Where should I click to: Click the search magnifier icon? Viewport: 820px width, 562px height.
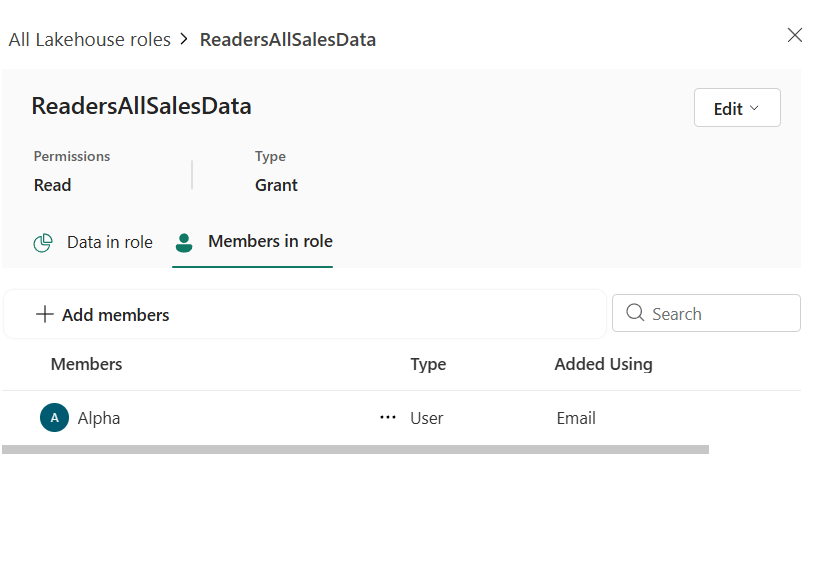point(635,313)
